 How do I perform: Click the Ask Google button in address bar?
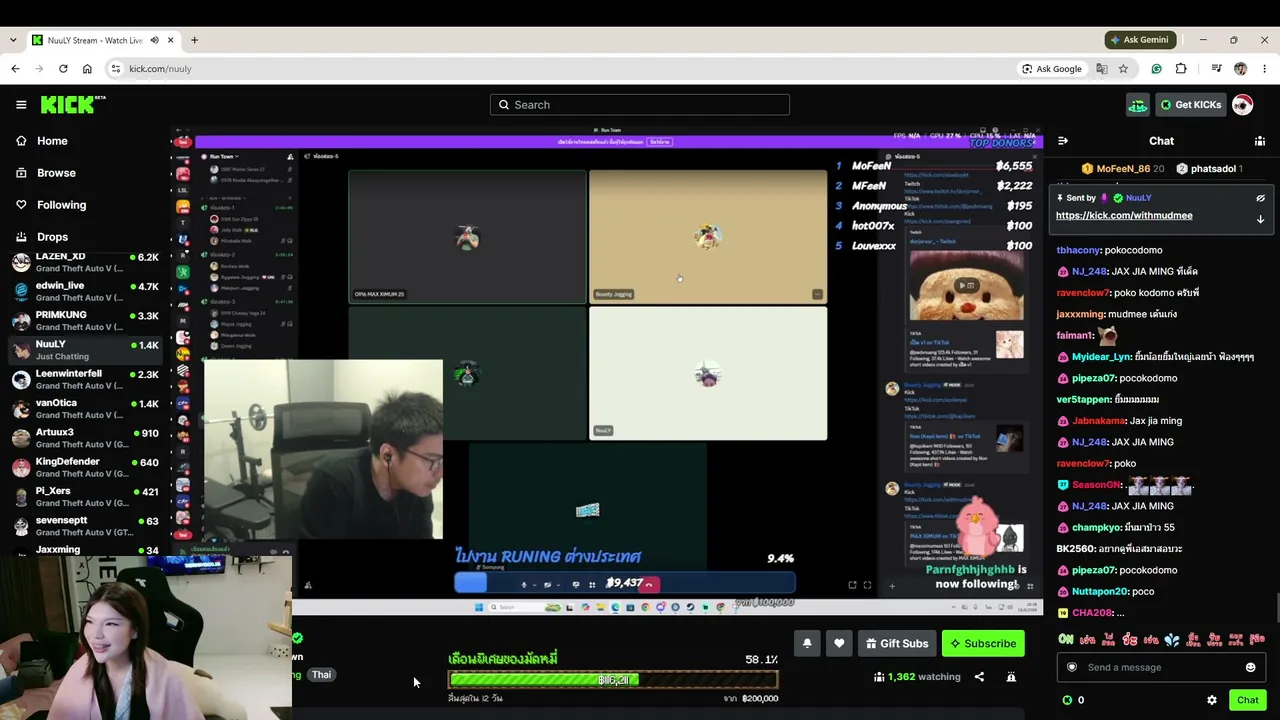click(x=1052, y=69)
